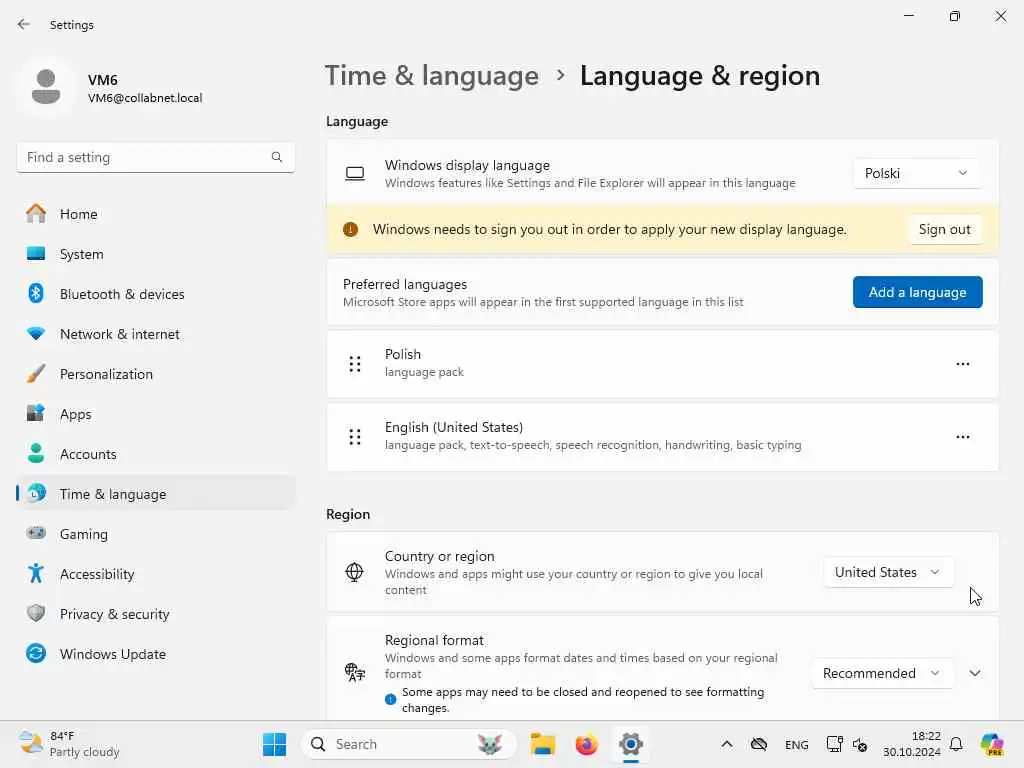Click the warning icon in the sign-out banner

[350, 229]
